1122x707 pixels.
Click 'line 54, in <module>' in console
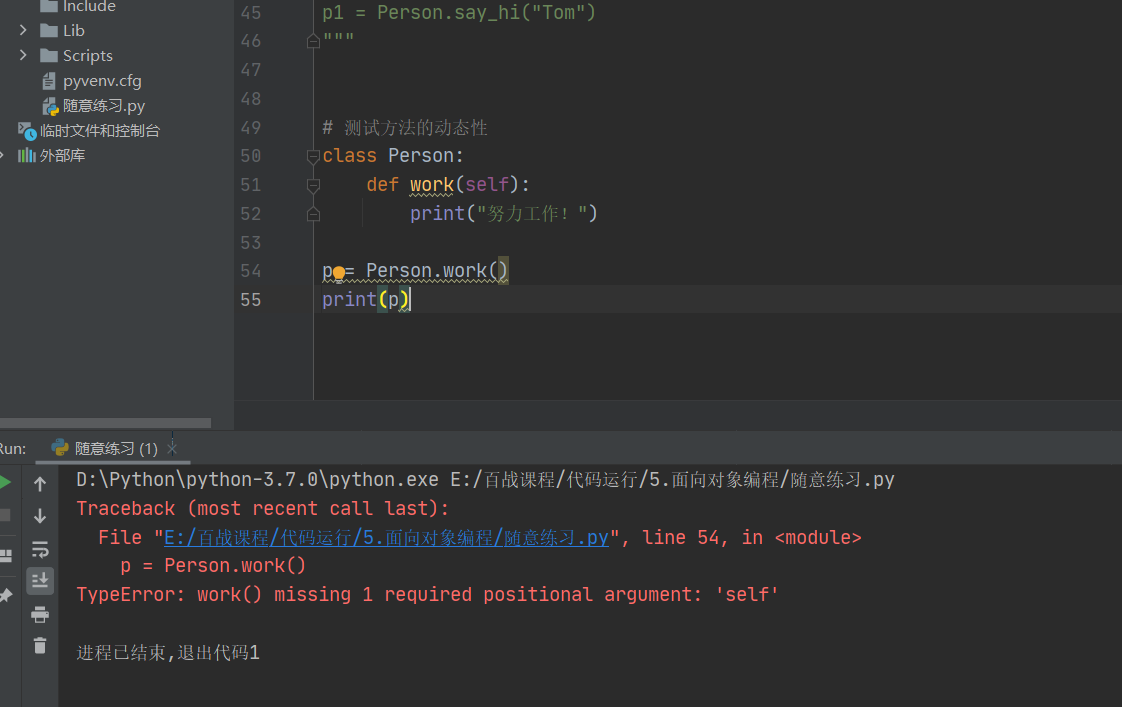click(x=751, y=537)
